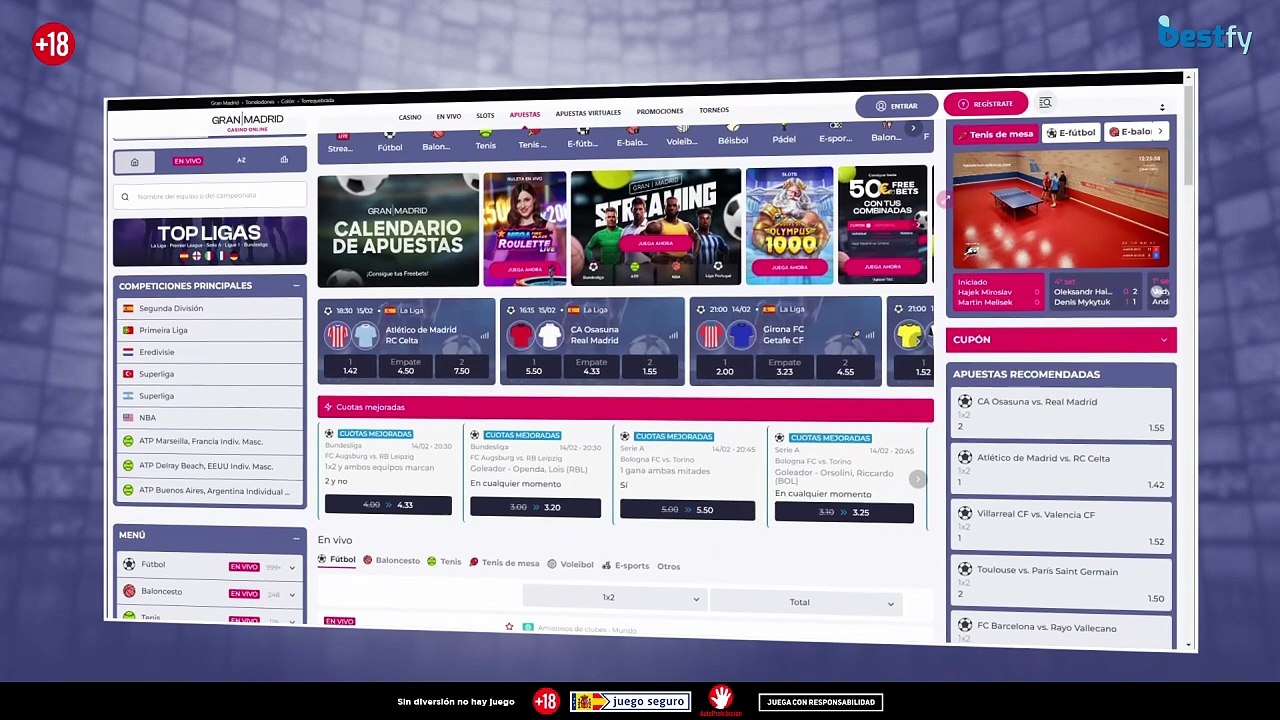This screenshot has width=1280, height=720.
Task: Click the Gran Madrid Casino Online logo
Action: tap(247, 123)
